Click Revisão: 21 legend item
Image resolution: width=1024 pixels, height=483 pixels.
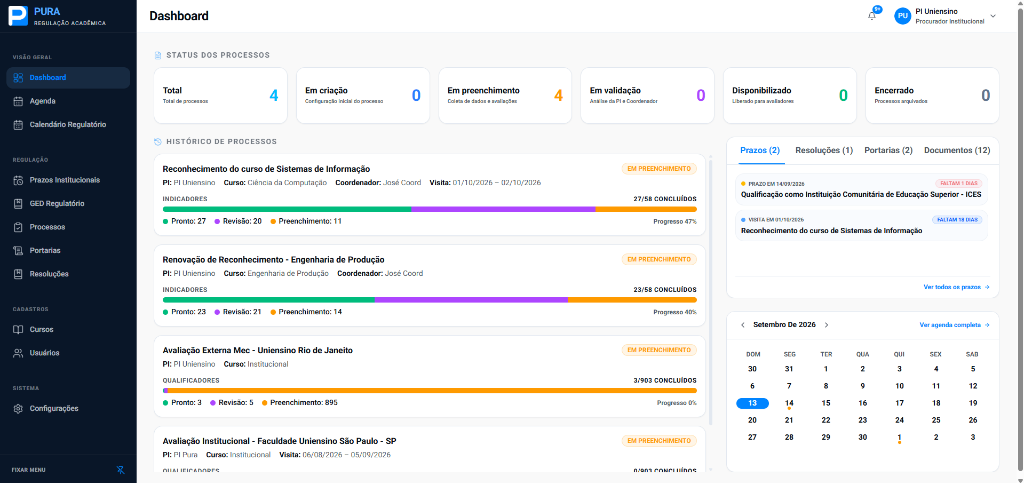(236, 312)
